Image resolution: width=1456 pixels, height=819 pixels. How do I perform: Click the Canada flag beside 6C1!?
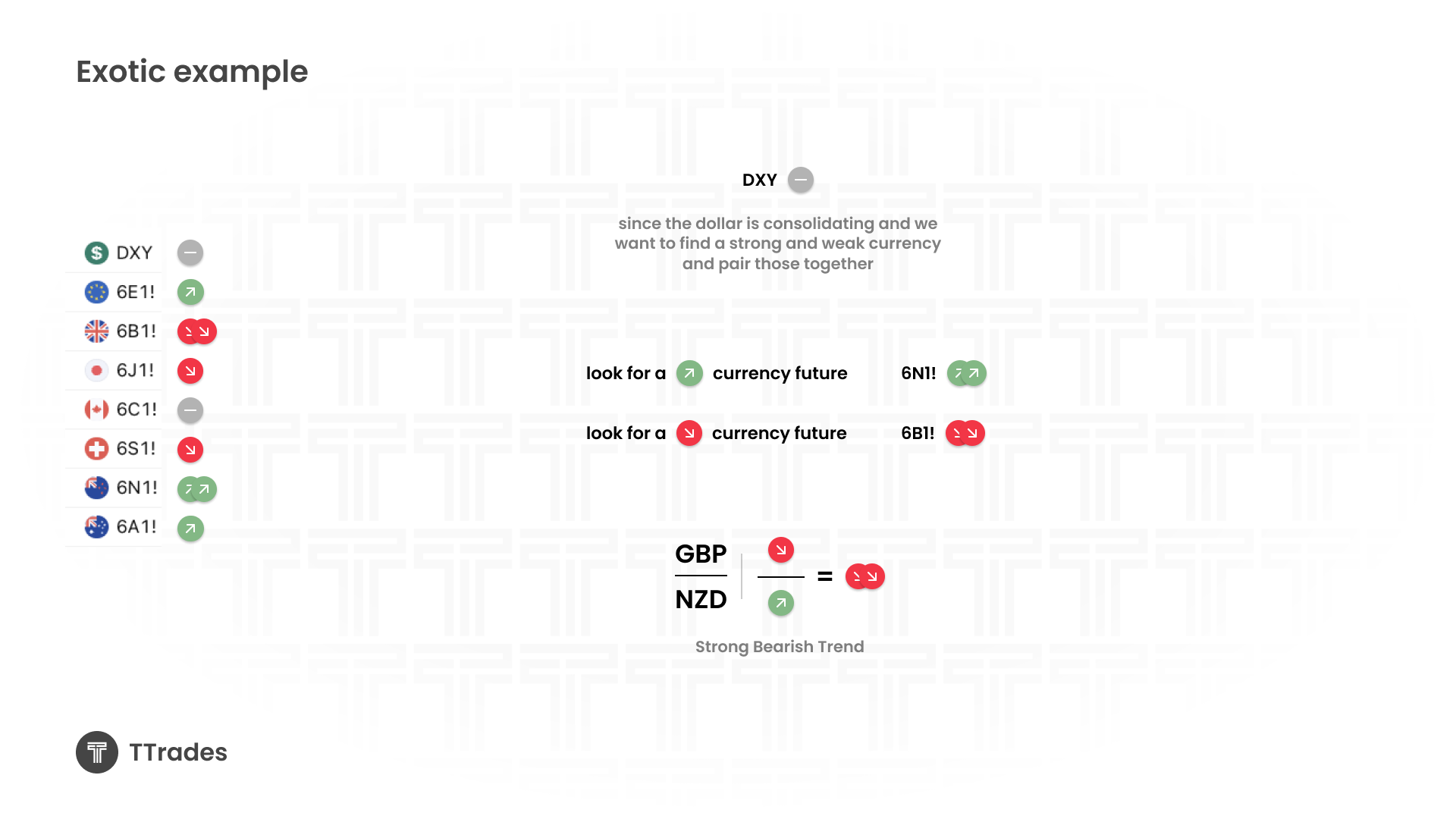coord(96,409)
